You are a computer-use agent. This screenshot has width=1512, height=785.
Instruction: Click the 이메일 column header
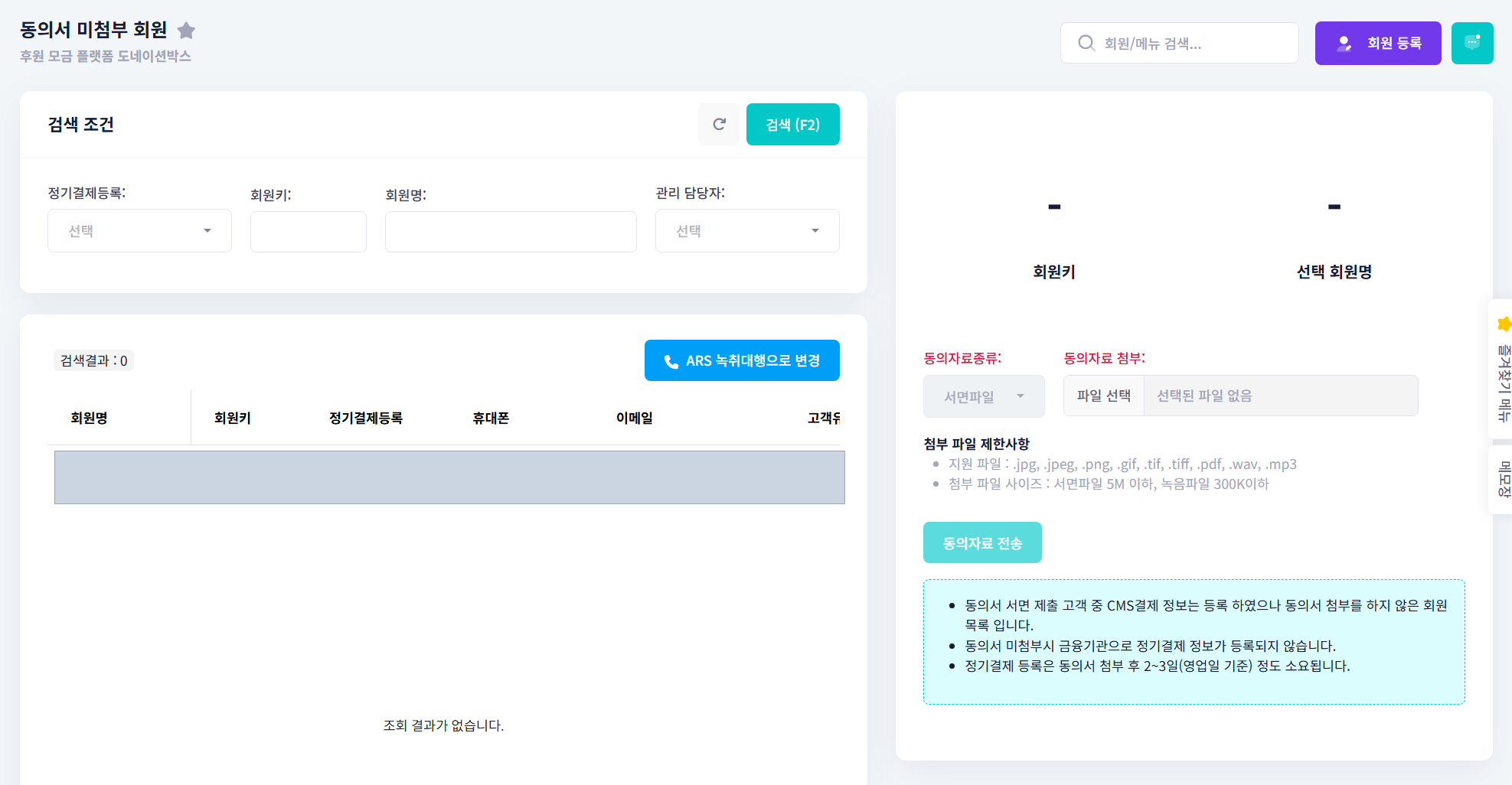click(634, 418)
